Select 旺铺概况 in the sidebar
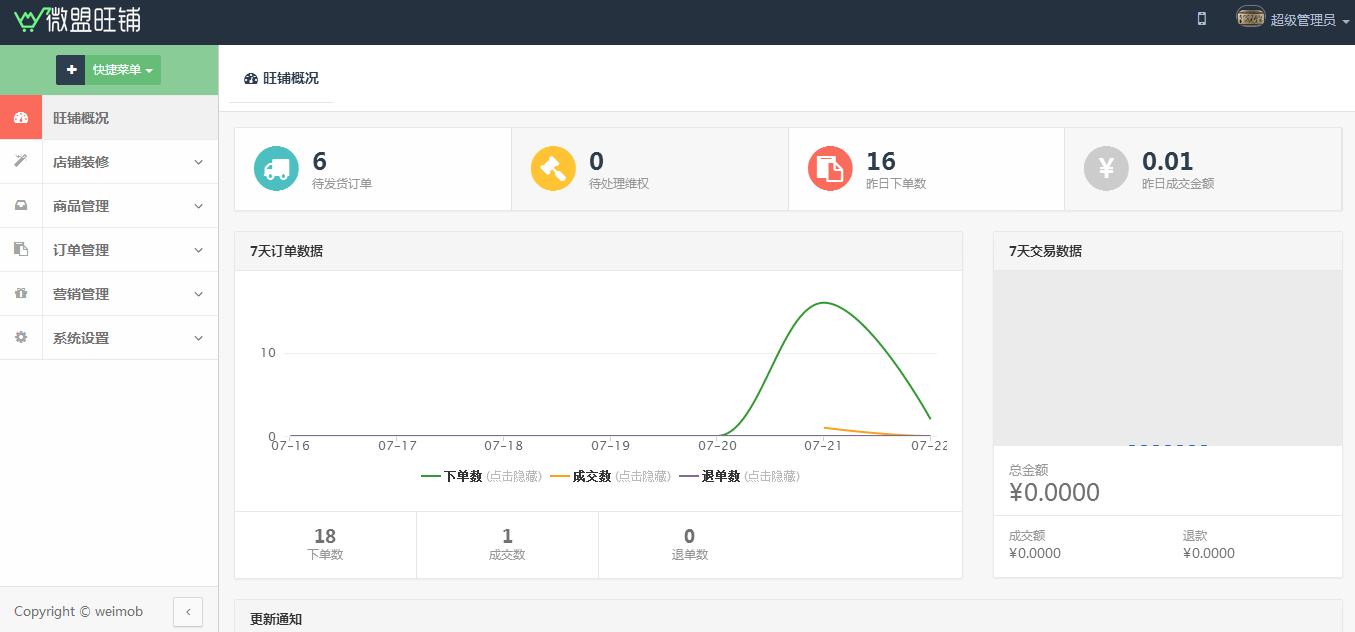 pos(109,118)
